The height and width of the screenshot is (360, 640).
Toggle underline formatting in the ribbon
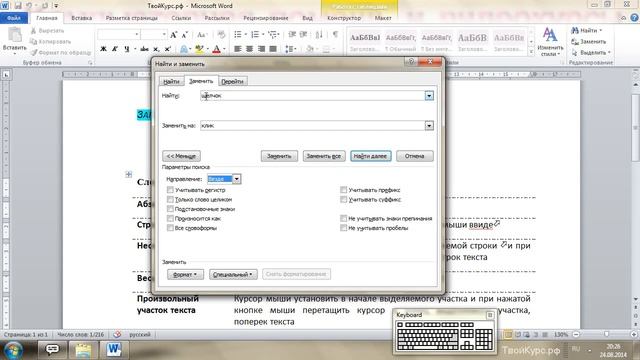click(127, 49)
